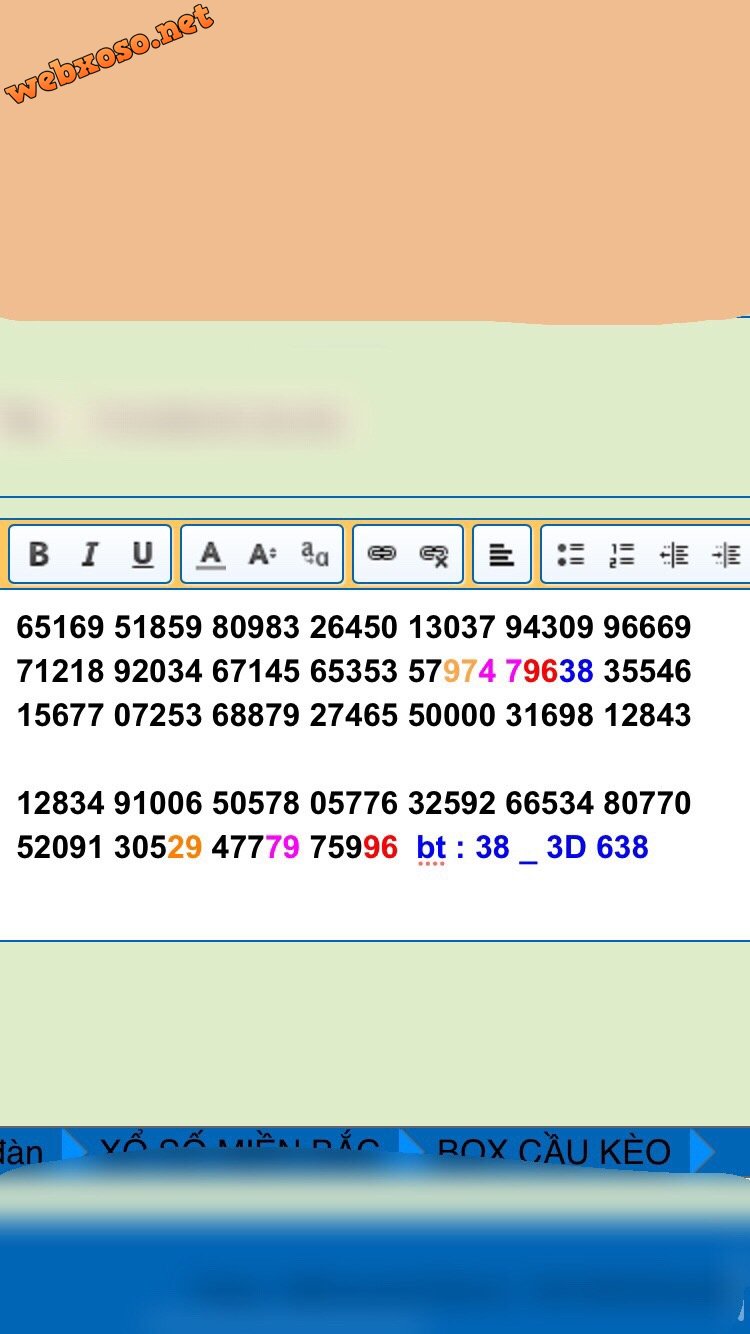The height and width of the screenshot is (1334, 750).
Task: Open the font family selector
Action: point(315,553)
